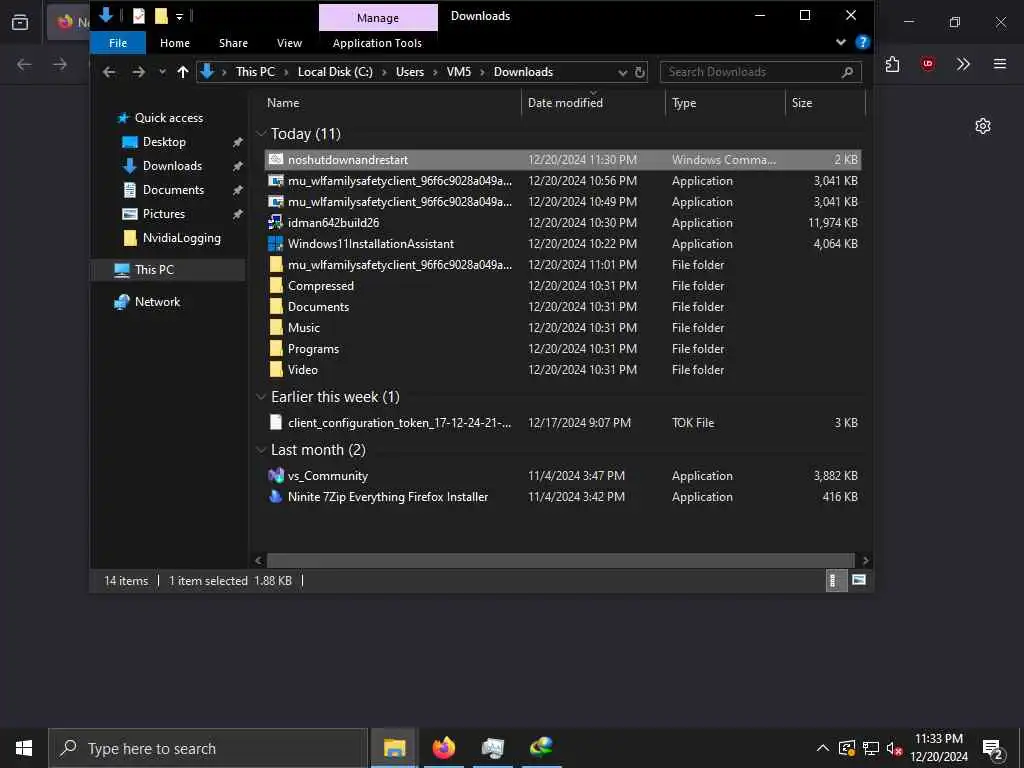
Task: Select the Compressed folder icon
Action: pyautogui.click(x=276, y=285)
